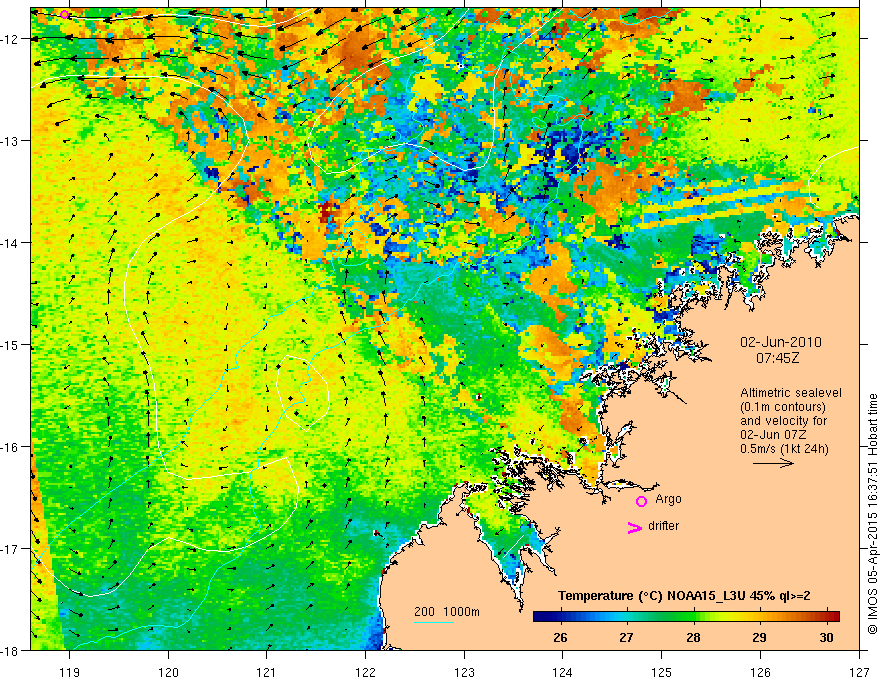Click the colorbar value 30
The height and width of the screenshot is (680, 880).
[826, 637]
